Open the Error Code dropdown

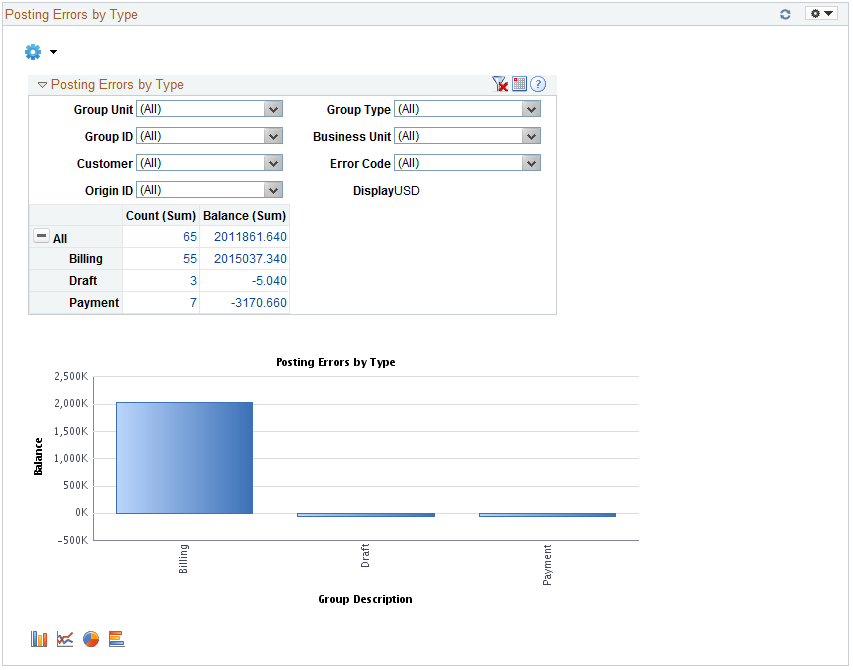point(467,163)
